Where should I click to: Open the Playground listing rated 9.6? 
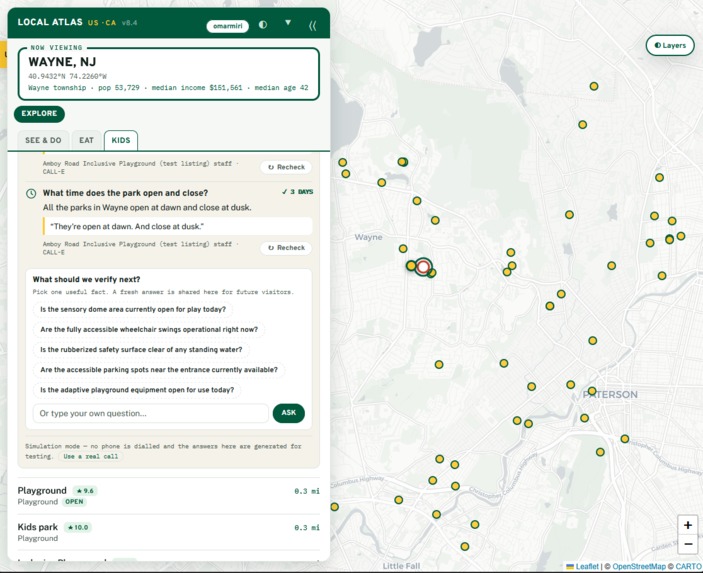click(x=169, y=495)
